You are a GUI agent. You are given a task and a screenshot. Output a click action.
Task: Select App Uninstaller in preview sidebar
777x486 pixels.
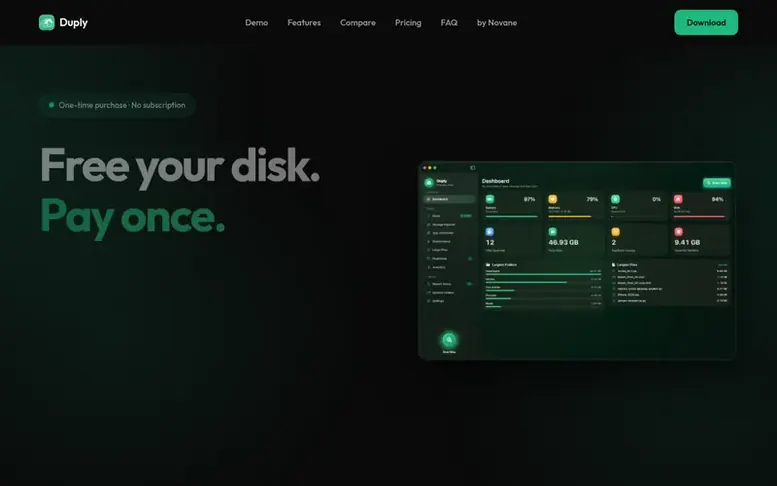pyautogui.click(x=449, y=233)
